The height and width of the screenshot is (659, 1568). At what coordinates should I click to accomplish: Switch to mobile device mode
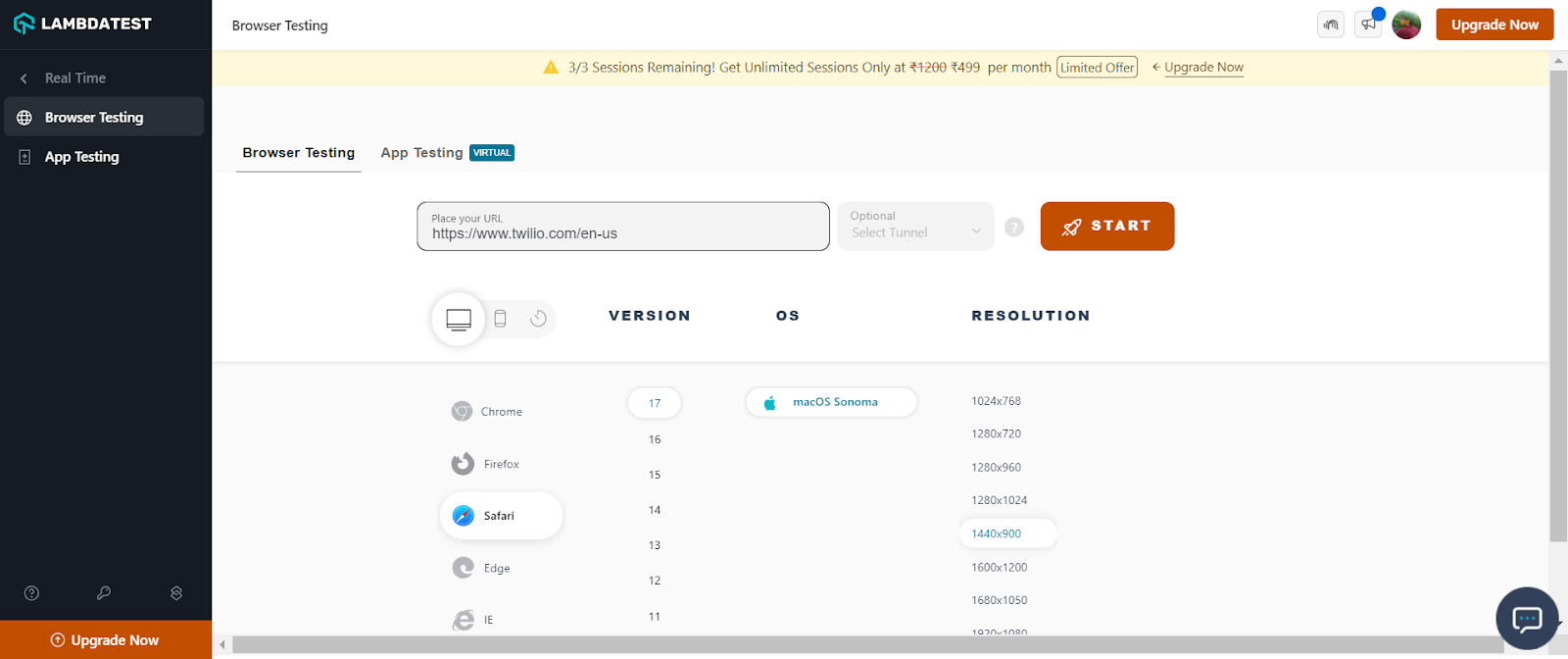point(500,319)
